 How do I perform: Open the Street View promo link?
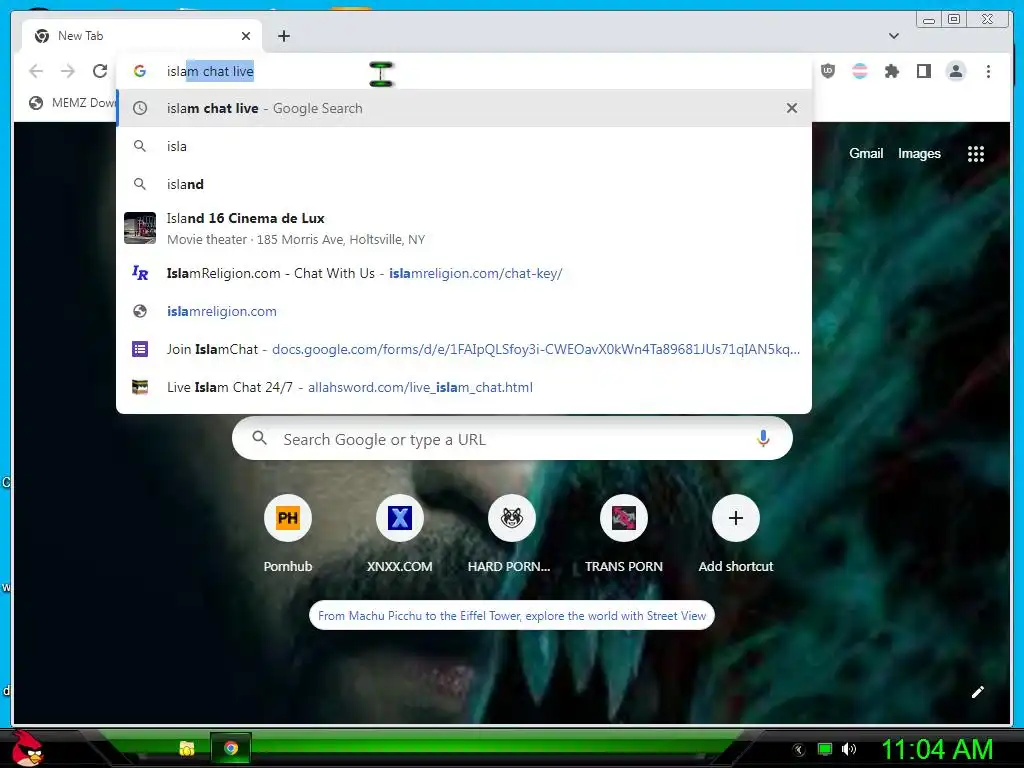(x=512, y=615)
